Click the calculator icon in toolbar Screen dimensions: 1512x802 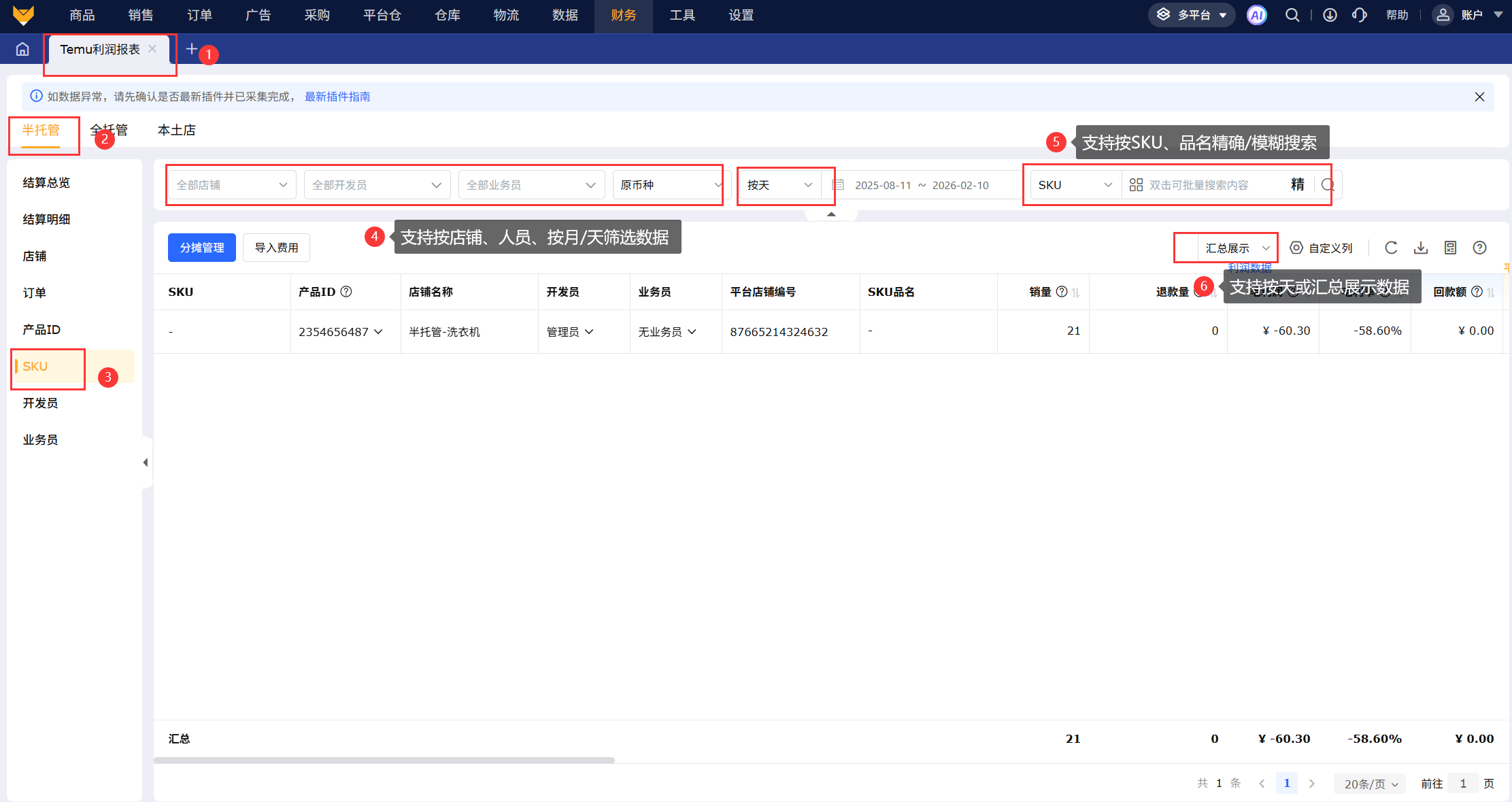[x=1451, y=248]
